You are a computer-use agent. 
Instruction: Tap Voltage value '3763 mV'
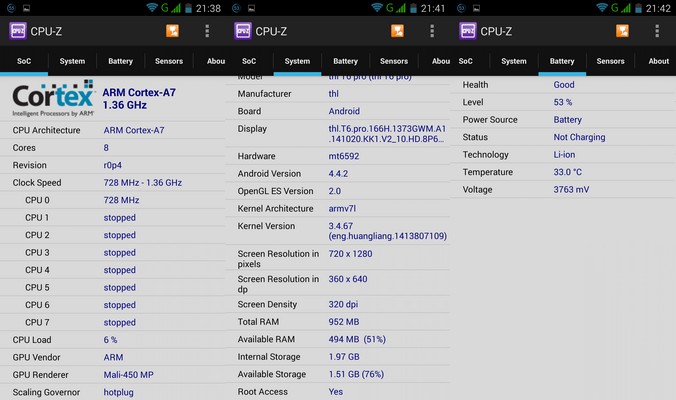coord(571,190)
